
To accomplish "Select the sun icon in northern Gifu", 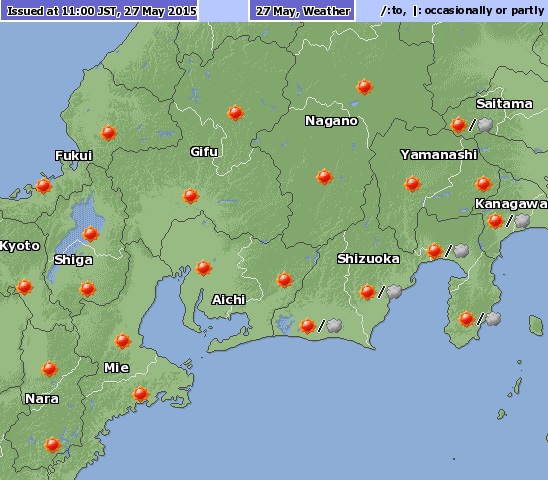I will [x=236, y=113].
